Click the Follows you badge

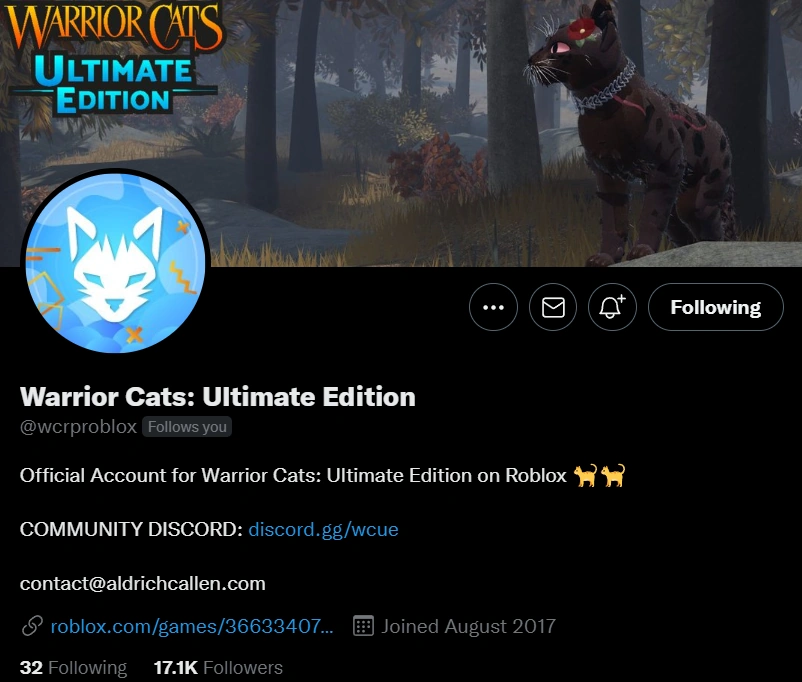[187, 427]
